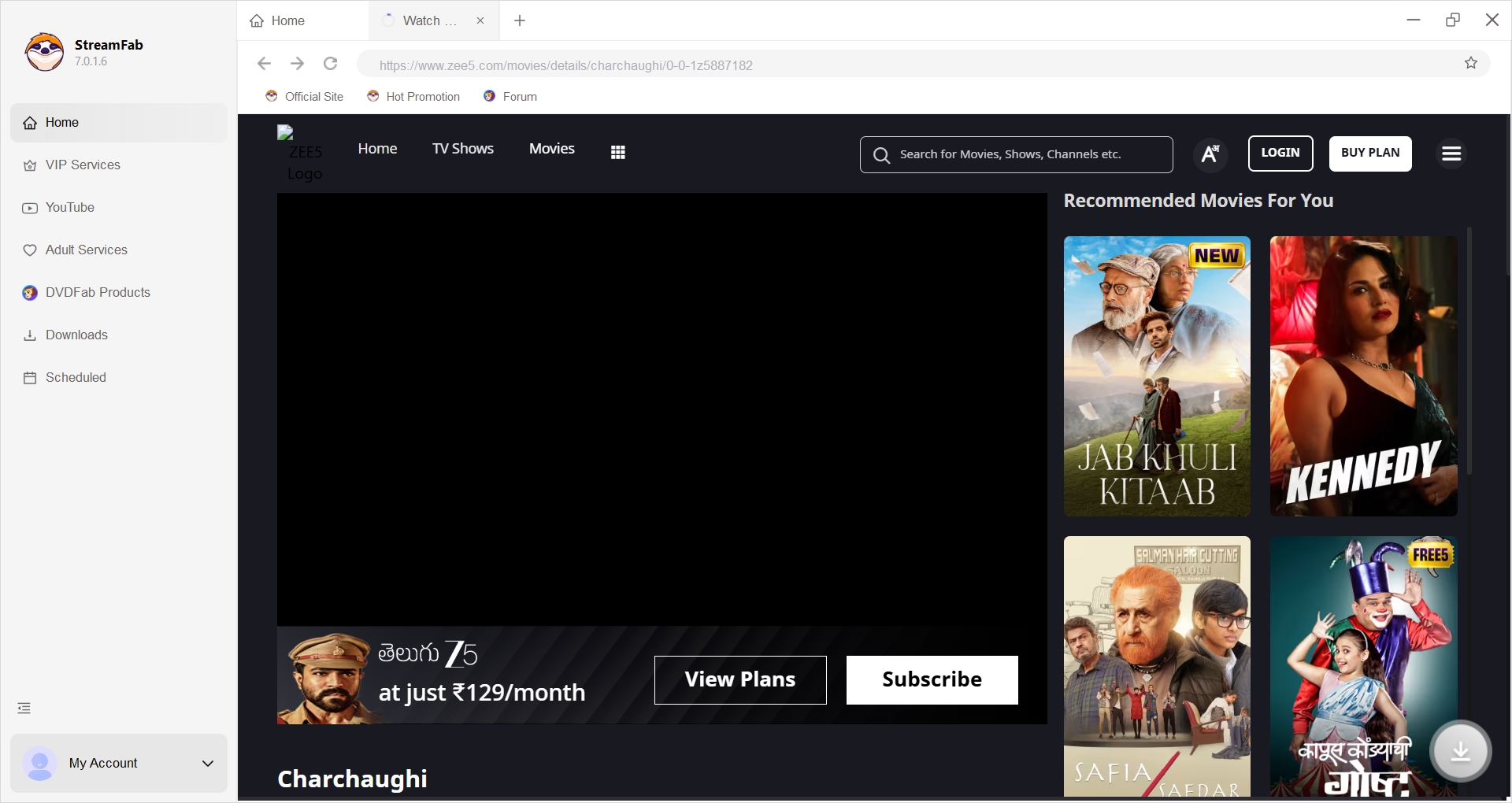Open a new browser tab
Image resolution: width=1512 pixels, height=803 pixels.
point(519,20)
